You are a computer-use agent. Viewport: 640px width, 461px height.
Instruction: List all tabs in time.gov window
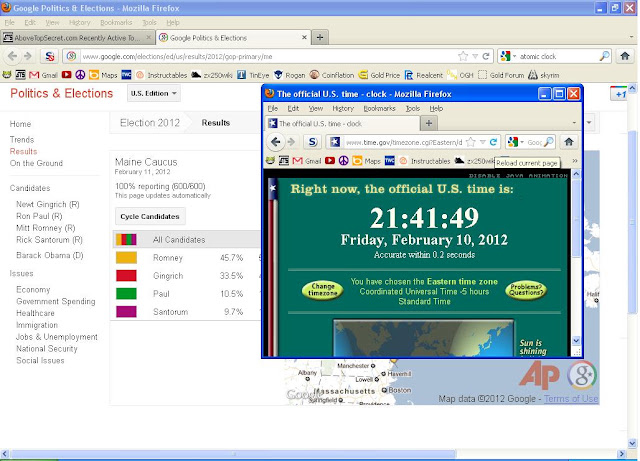(574, 123)
